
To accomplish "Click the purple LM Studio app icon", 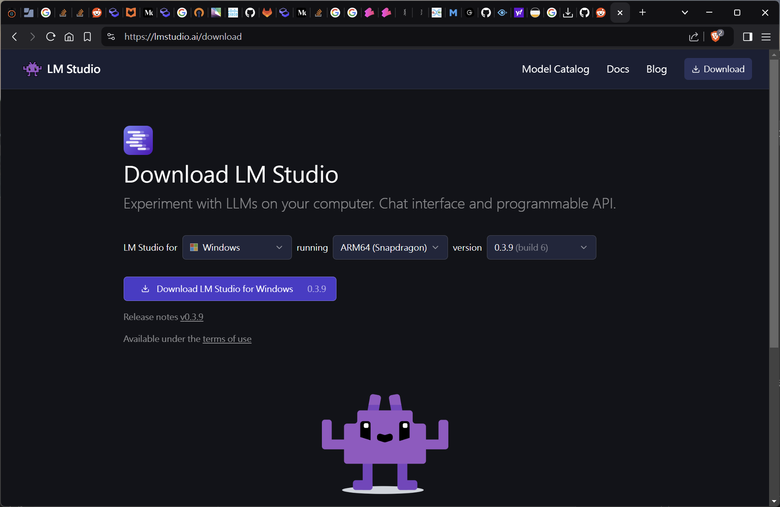I will tap(138, 140).
